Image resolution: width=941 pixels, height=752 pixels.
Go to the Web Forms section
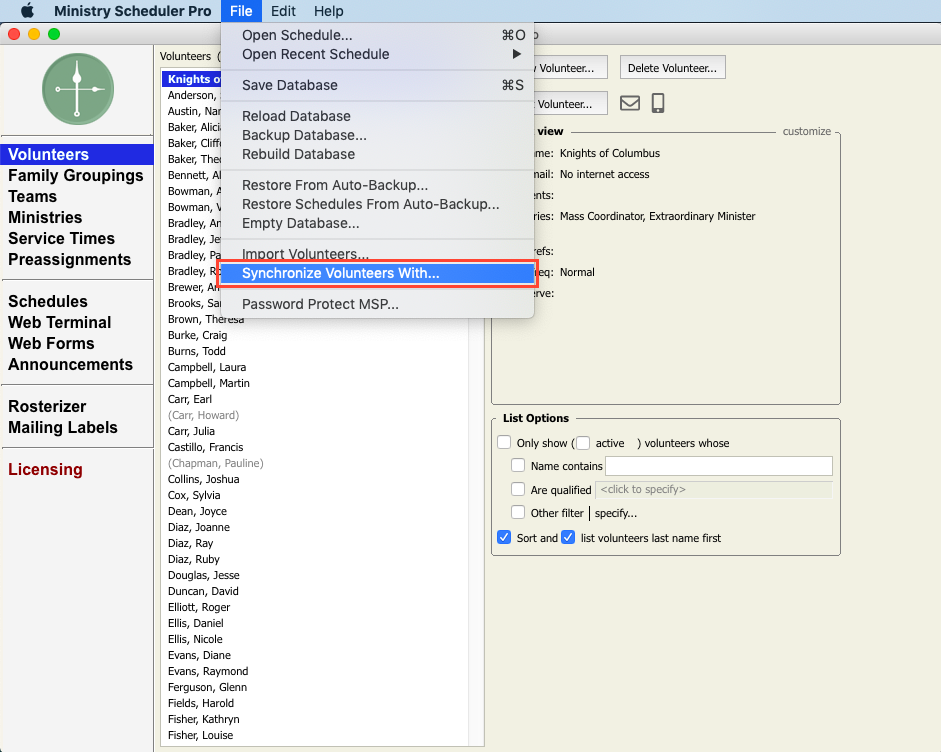coord(51,343)
